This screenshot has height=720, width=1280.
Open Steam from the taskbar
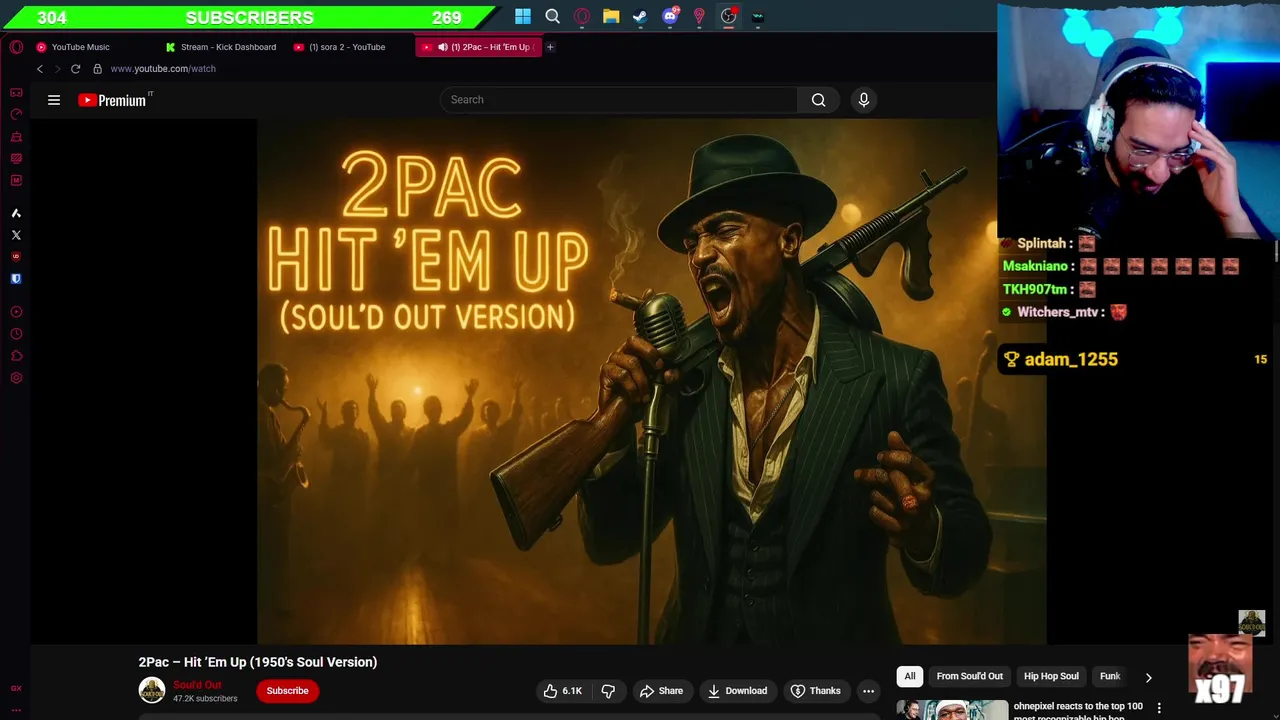[x=640, y=16]
